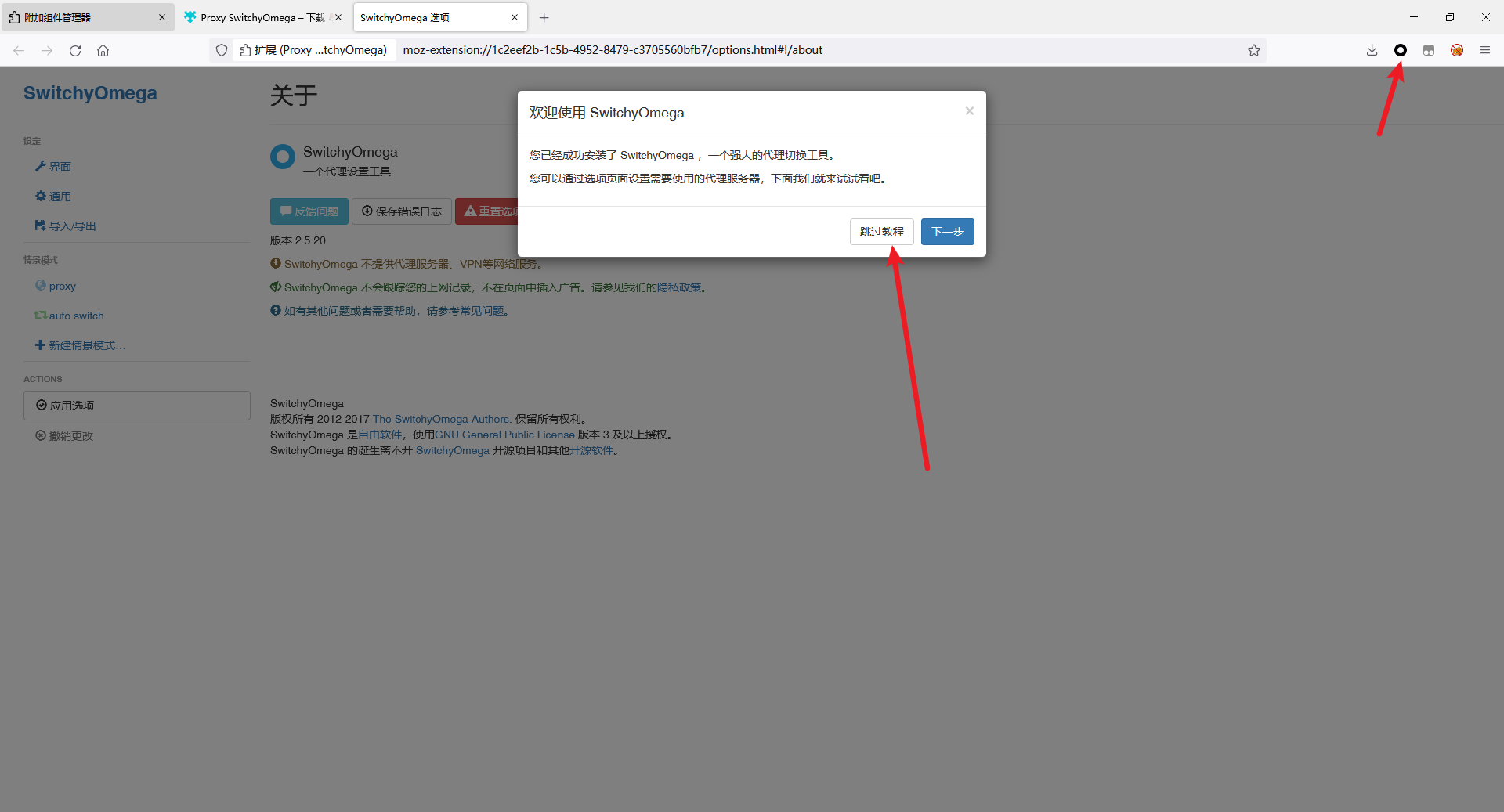Select the proxy profile in sidebar
Image resolution: width=1504 pixels, height=812 pixels.
pos(56,286)
